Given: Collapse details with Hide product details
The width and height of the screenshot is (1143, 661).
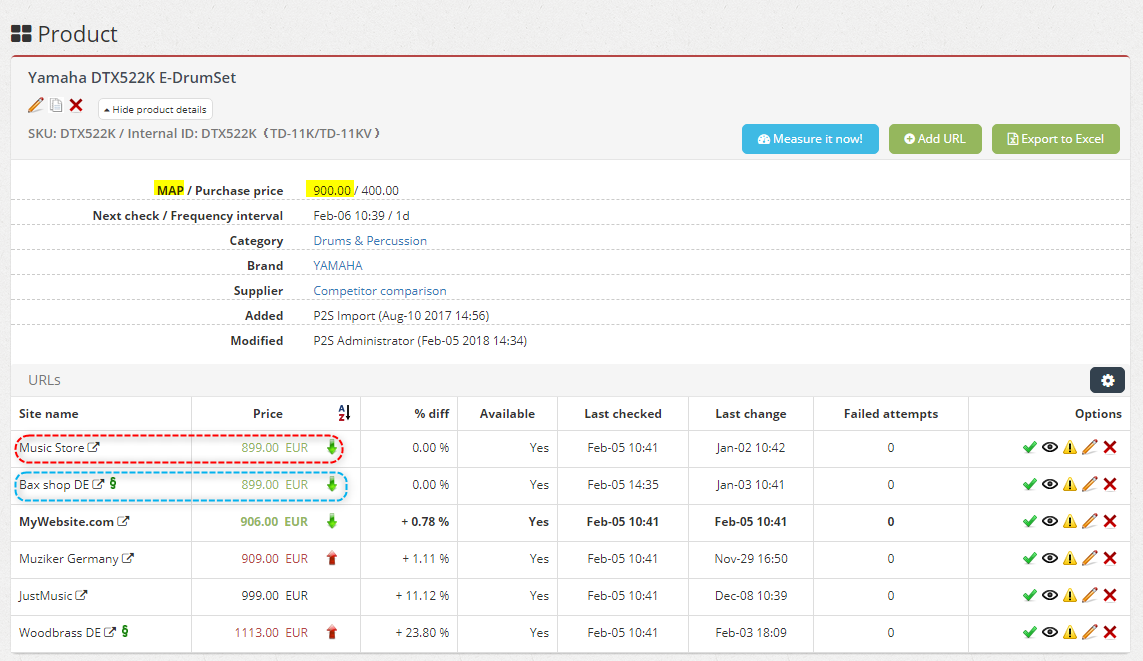Looking at the screenshot, I should pyautogui.click(x=155, y=109).
